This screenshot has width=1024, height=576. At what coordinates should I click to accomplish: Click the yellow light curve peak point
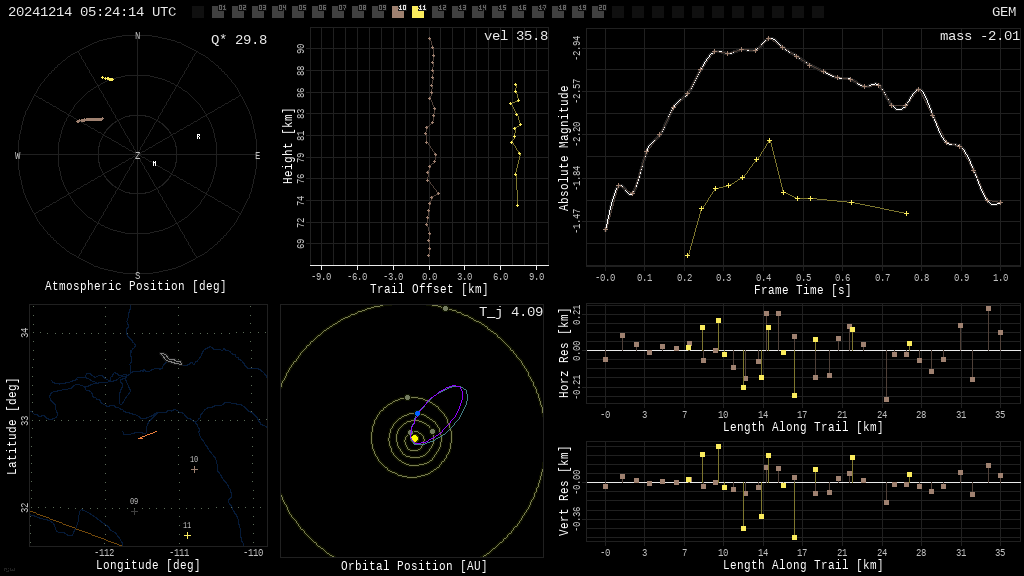pyautogui.click(x=769, y=140)
